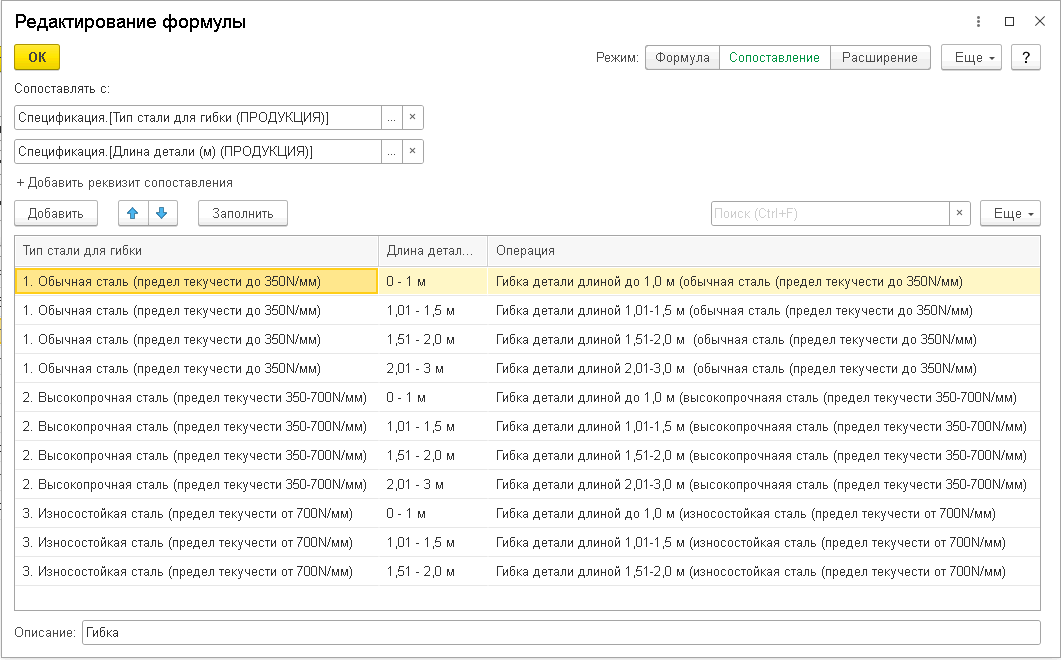Click the Заполнить button

243,213
